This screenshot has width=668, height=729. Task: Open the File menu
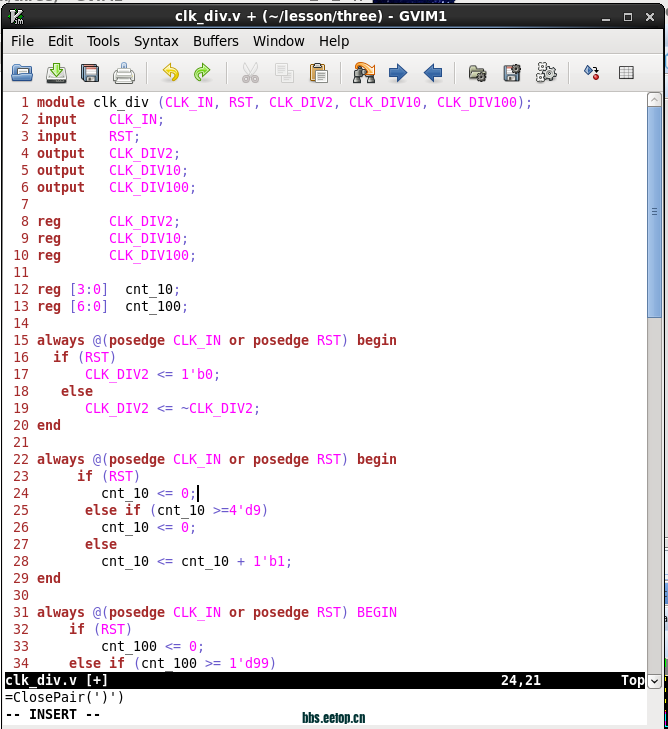point(22,41)
